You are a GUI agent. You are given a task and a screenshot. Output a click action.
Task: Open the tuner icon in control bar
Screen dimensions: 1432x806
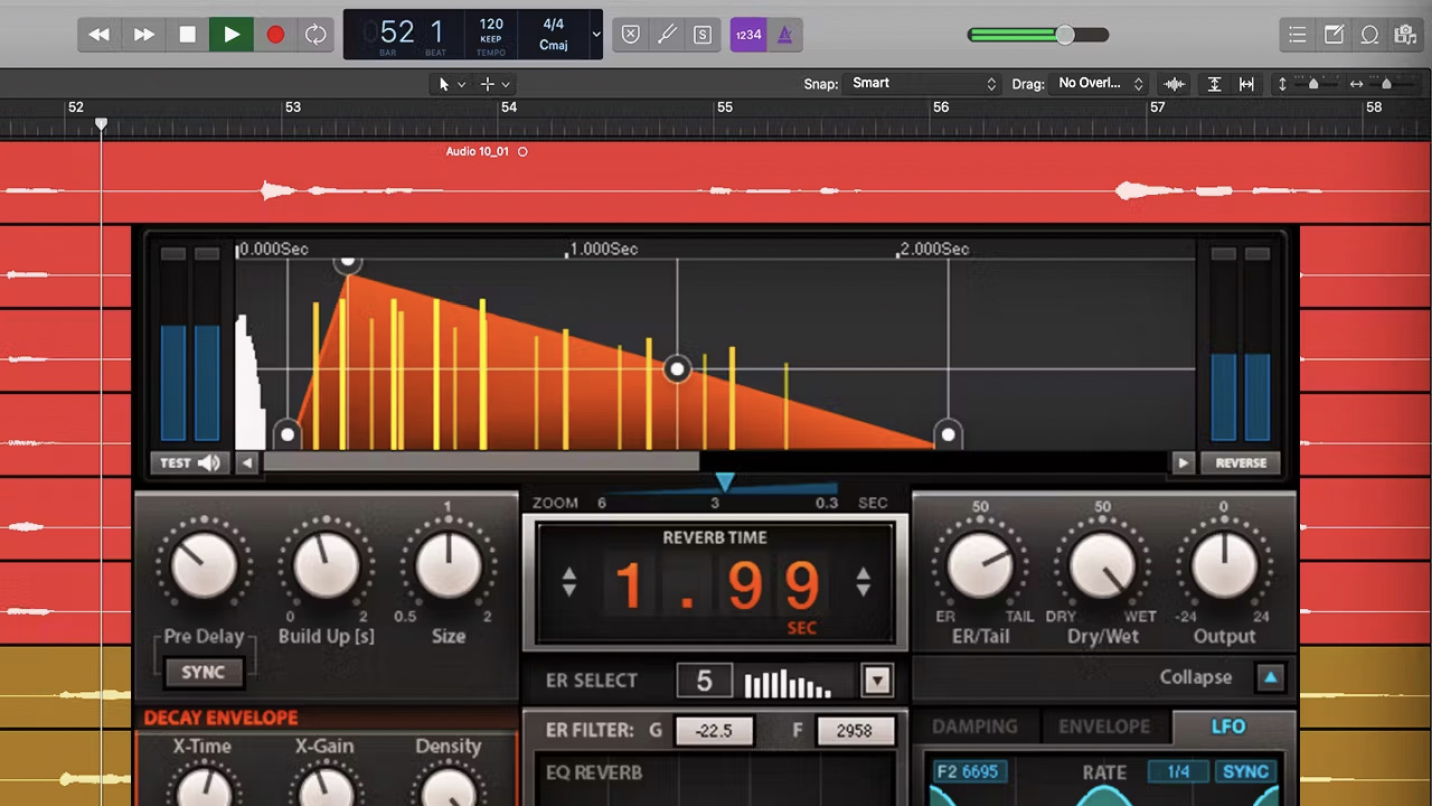click(x=667, y=35)
